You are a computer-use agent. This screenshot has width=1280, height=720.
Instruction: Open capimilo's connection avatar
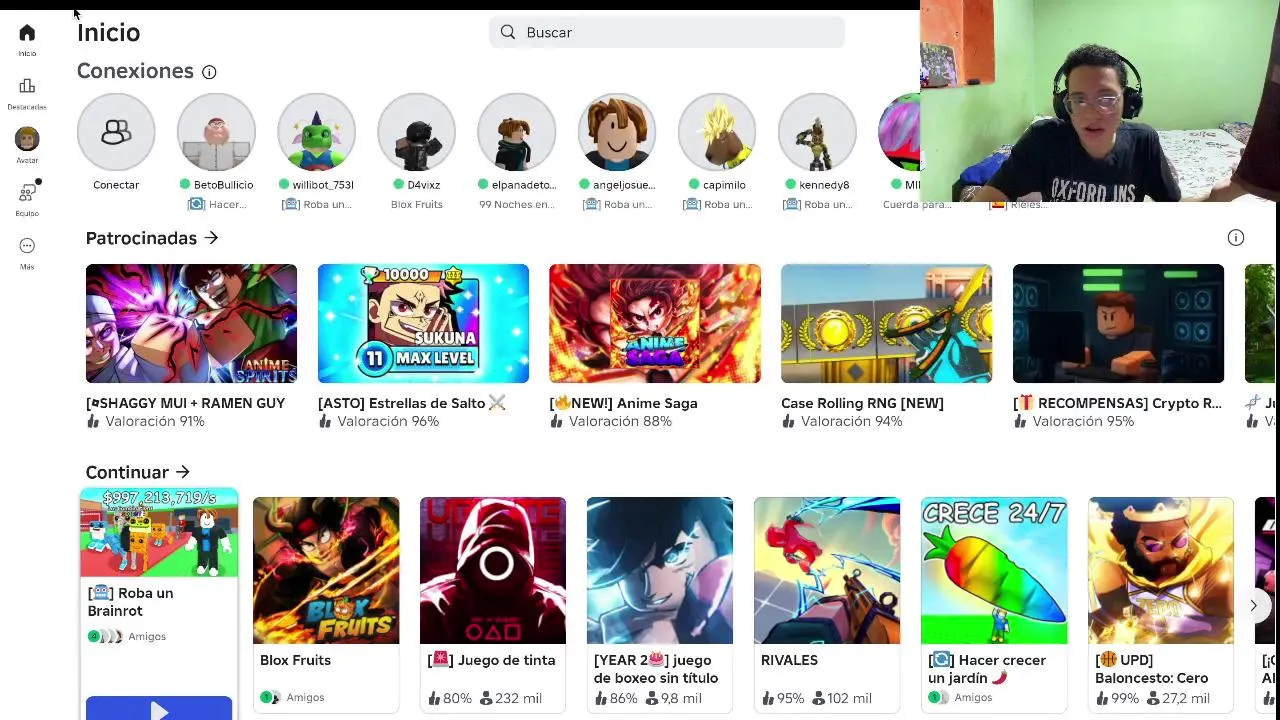[717, 132]
